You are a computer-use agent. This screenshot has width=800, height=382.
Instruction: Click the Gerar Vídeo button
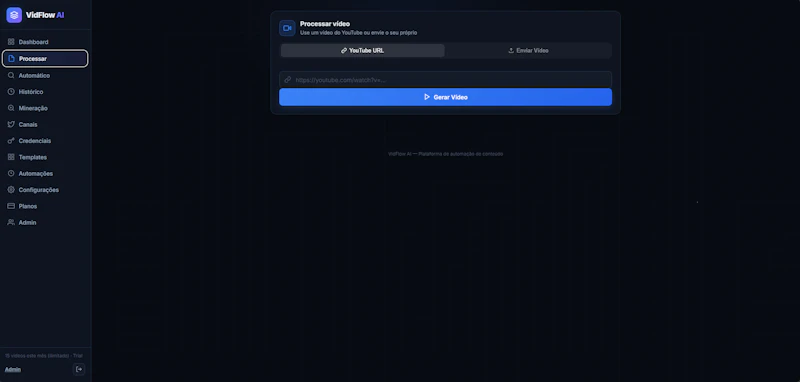(445, 97)
